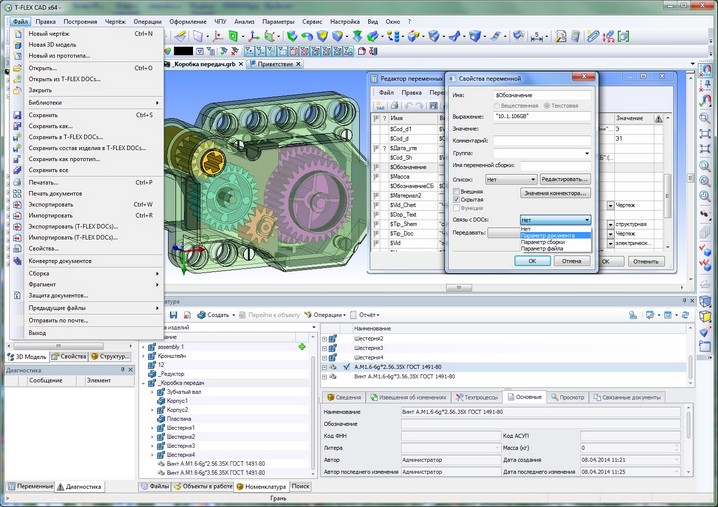Open the 'Операции' menu in the menu bar
The image size is (718, 507).
(147, 22)
